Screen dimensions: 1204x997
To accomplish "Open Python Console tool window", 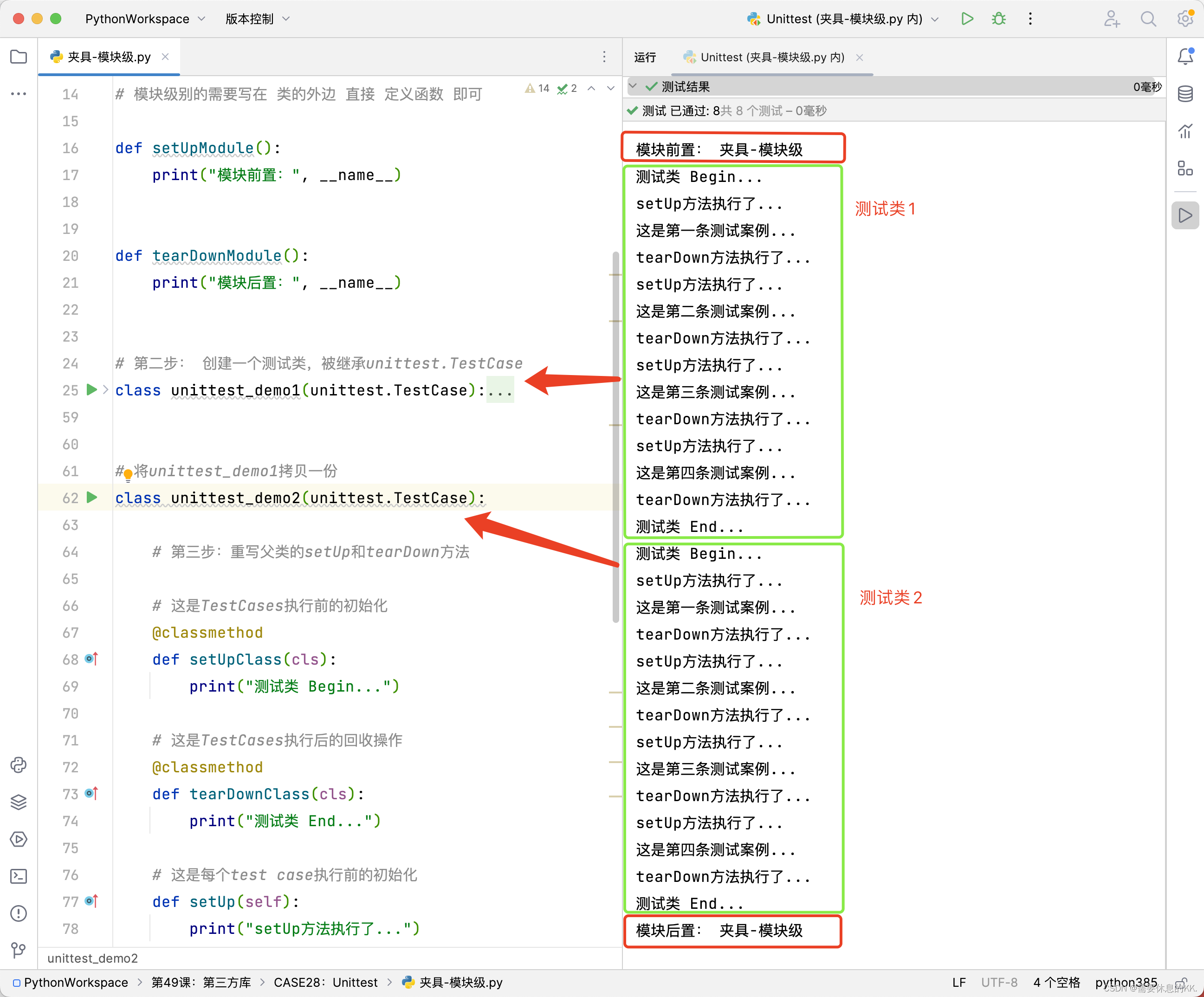I will point(19,765).
